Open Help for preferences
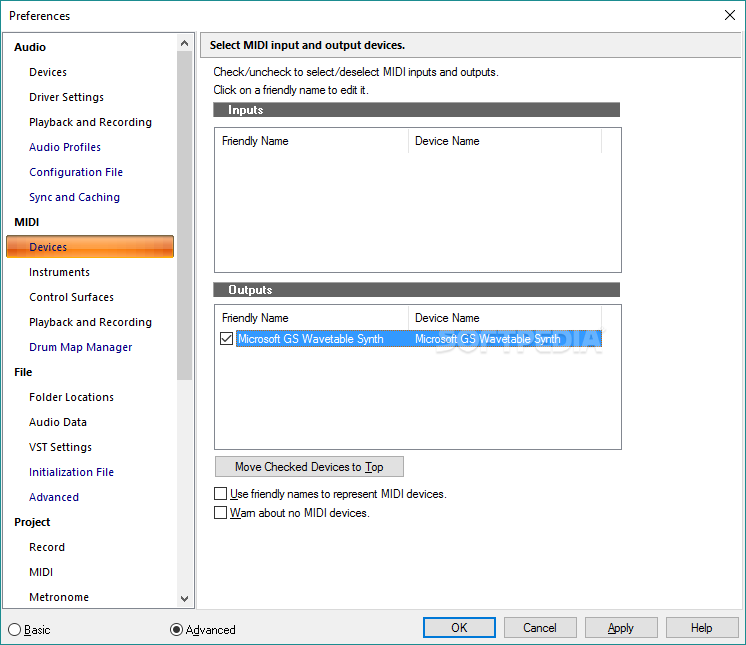The image size is (746, 645). 702,628
